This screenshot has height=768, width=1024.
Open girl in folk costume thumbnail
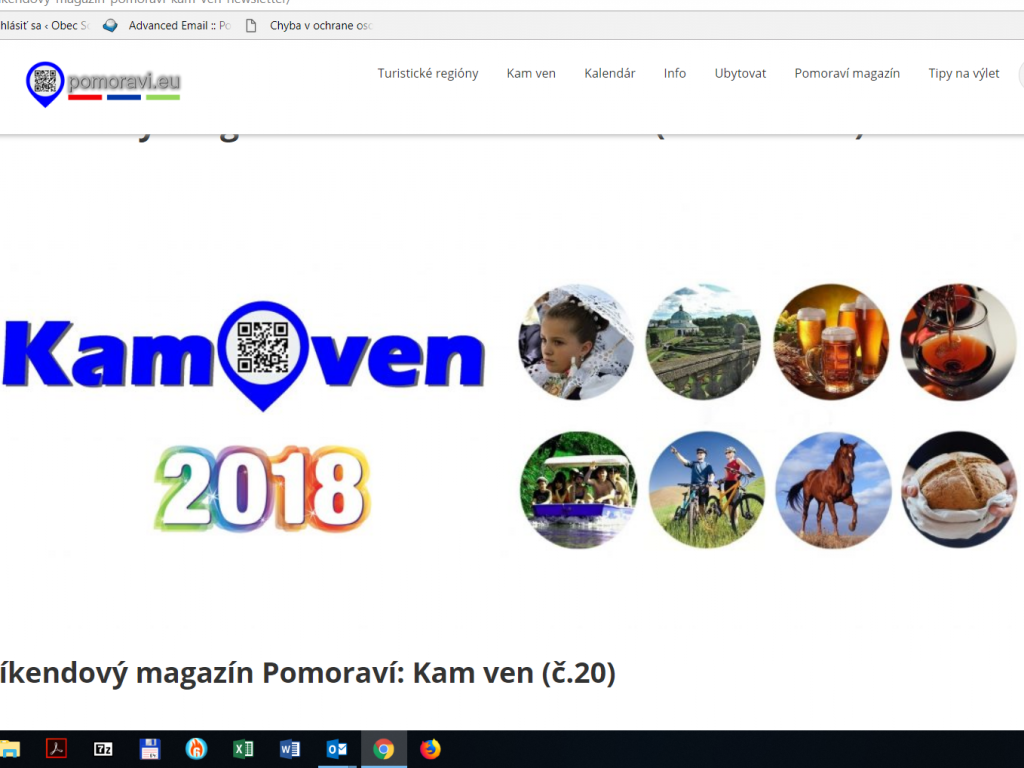pyautogui.click(x=576, y=342)
